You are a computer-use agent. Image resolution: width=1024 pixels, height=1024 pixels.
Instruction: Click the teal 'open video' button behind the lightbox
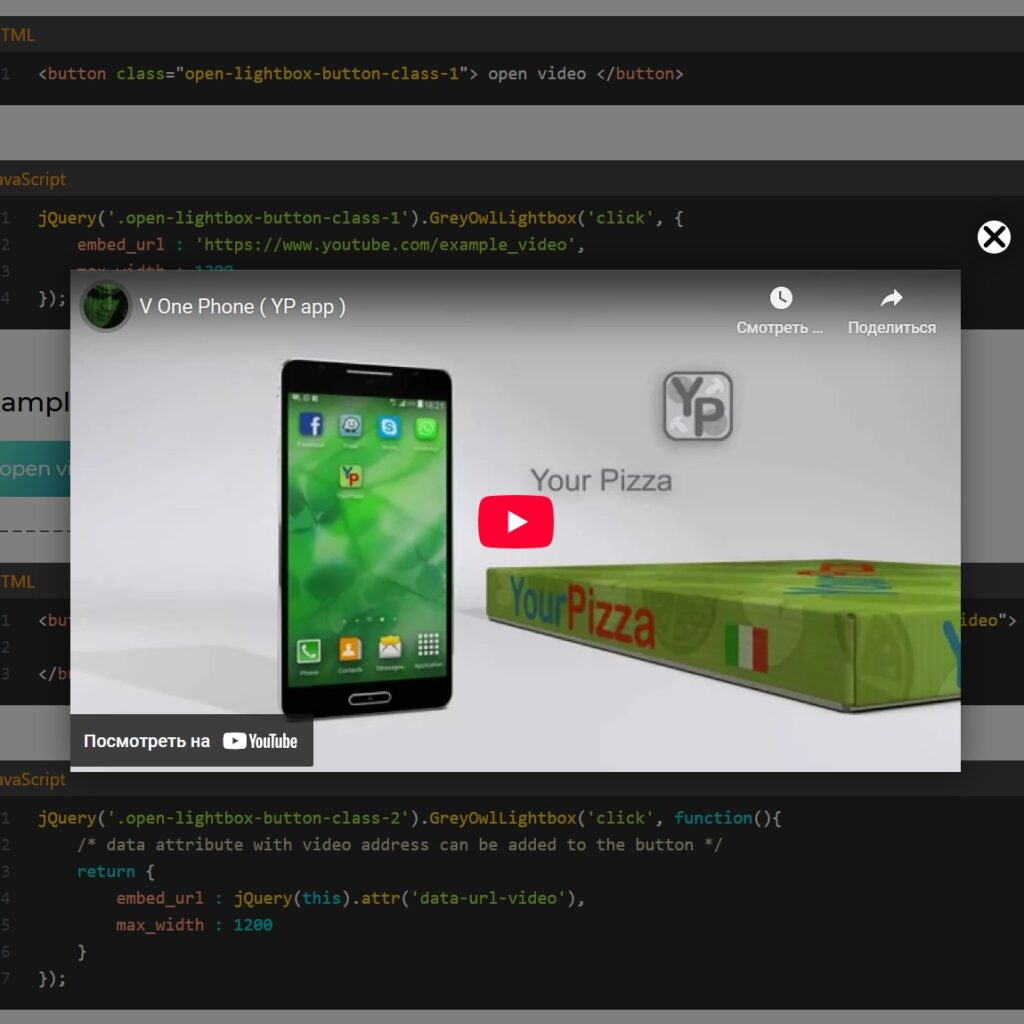point(35,468)
